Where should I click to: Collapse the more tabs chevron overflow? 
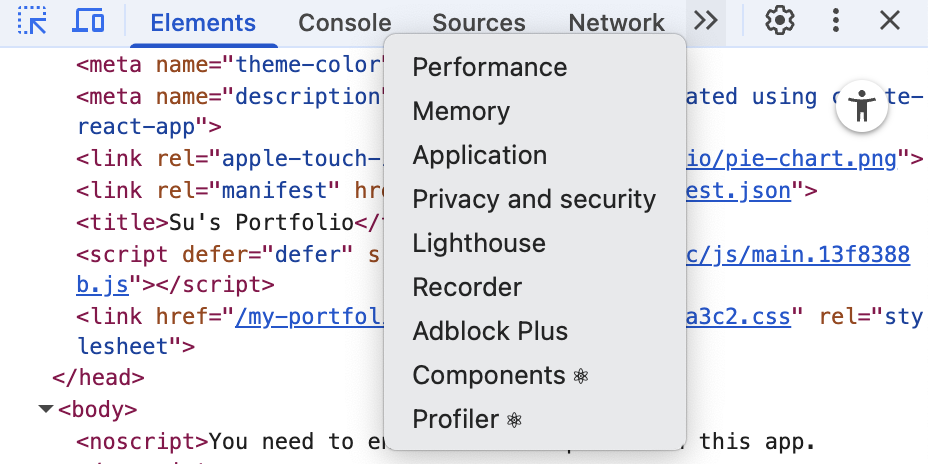point(706,21)
